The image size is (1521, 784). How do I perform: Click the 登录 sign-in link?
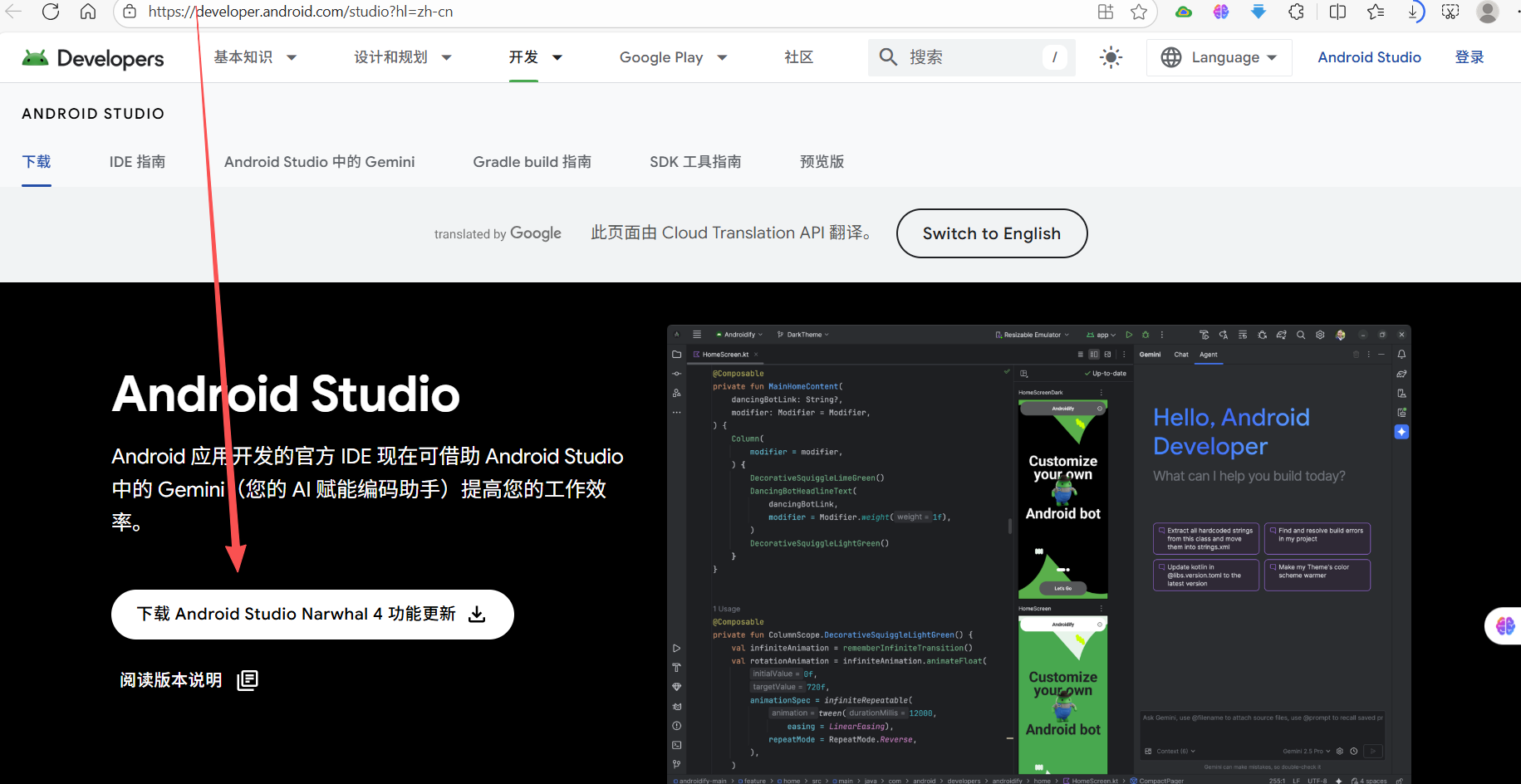tap(1469, 57)
